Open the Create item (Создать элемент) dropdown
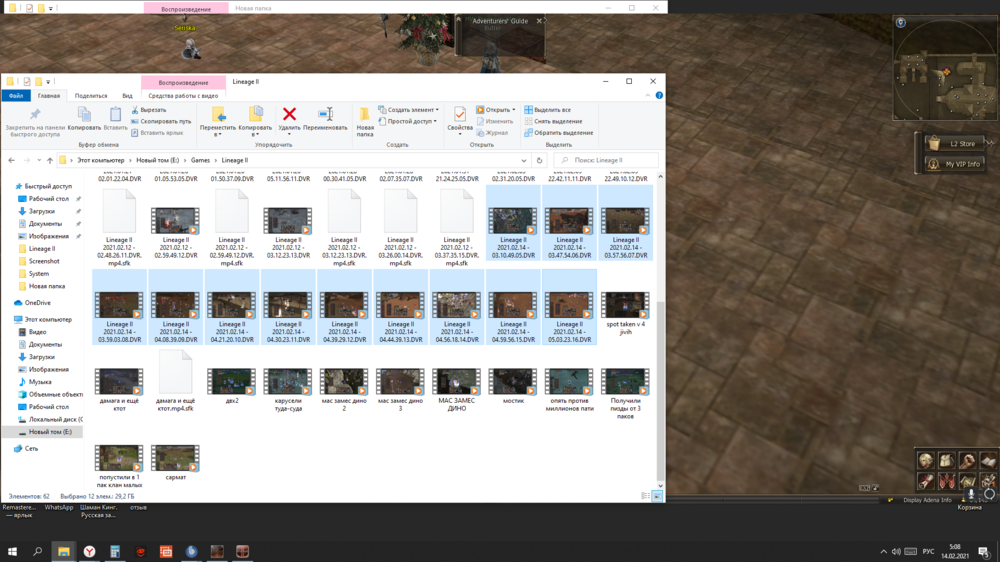 pos(410,110)
